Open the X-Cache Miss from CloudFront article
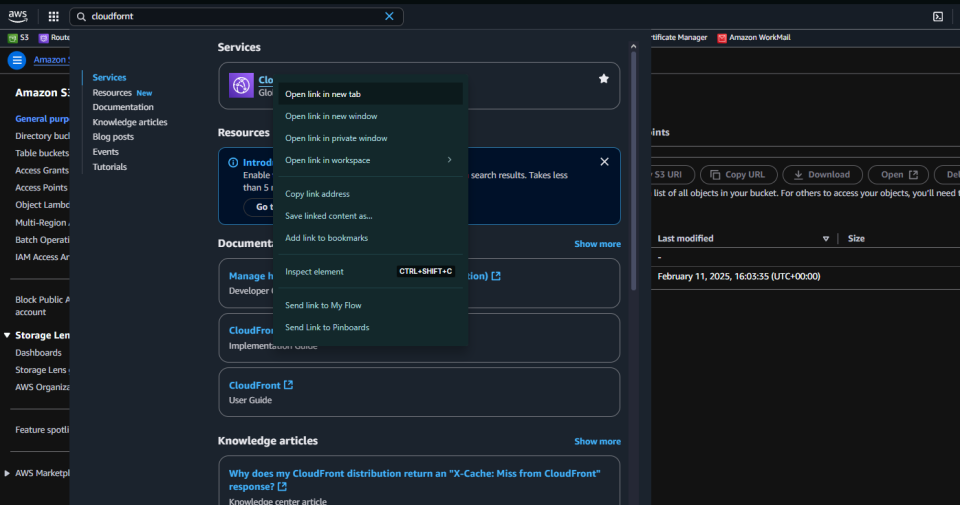960x505 pixels. (x=414, y=480)
